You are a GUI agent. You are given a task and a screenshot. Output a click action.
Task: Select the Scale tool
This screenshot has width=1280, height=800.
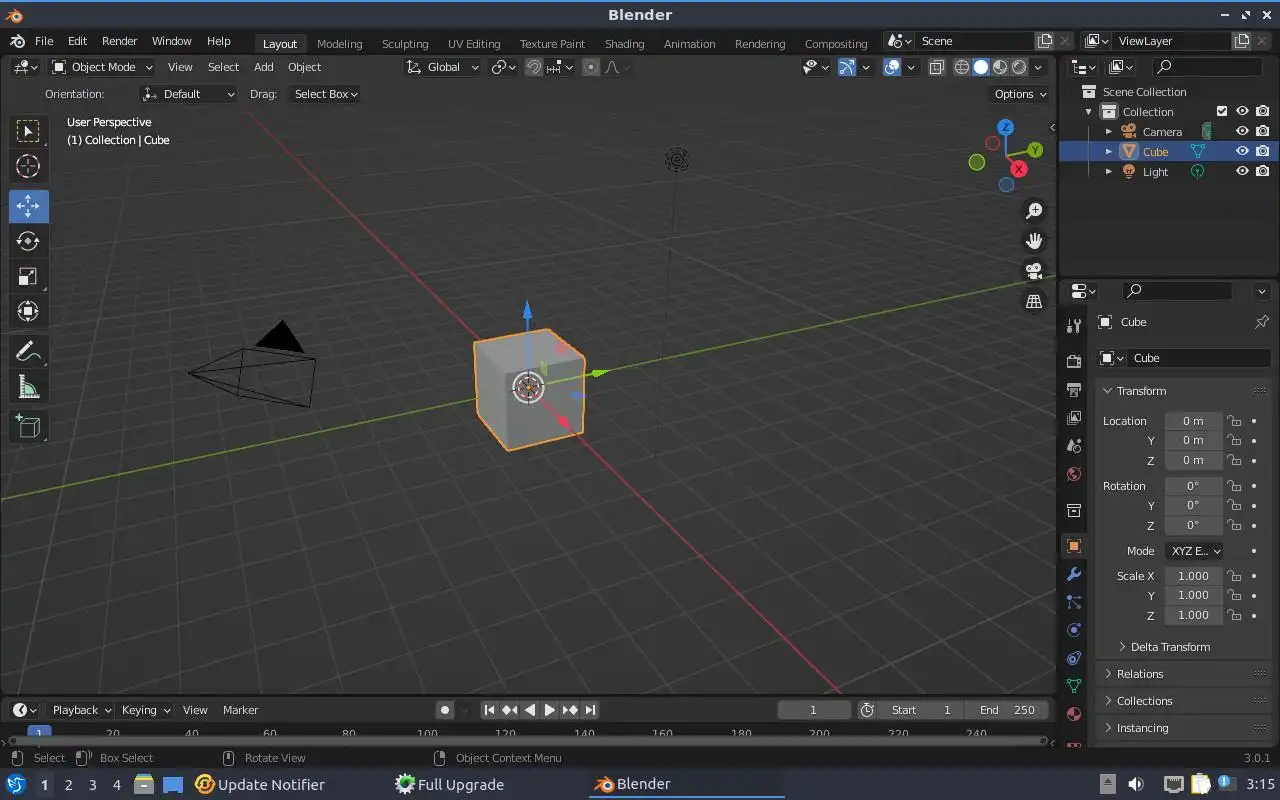click(x=28, y=276)
